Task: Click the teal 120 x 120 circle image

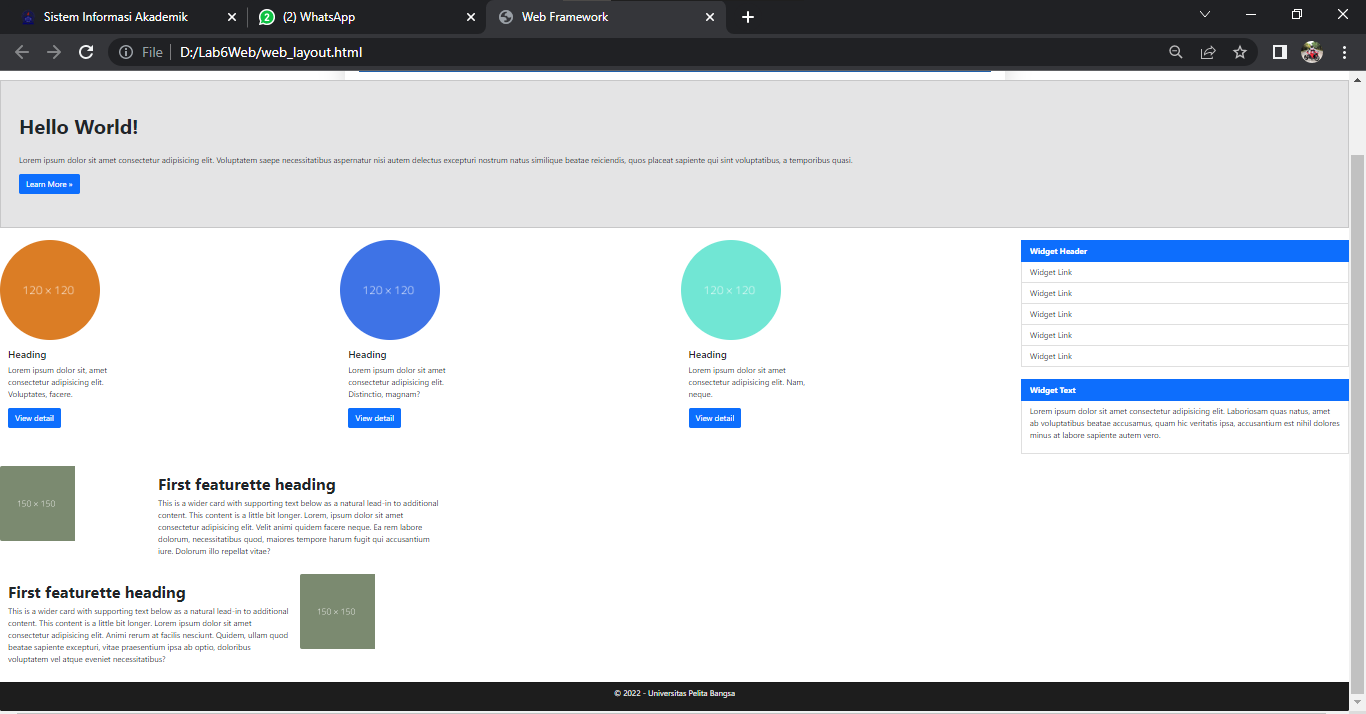Action: click(x=731, y=290)
